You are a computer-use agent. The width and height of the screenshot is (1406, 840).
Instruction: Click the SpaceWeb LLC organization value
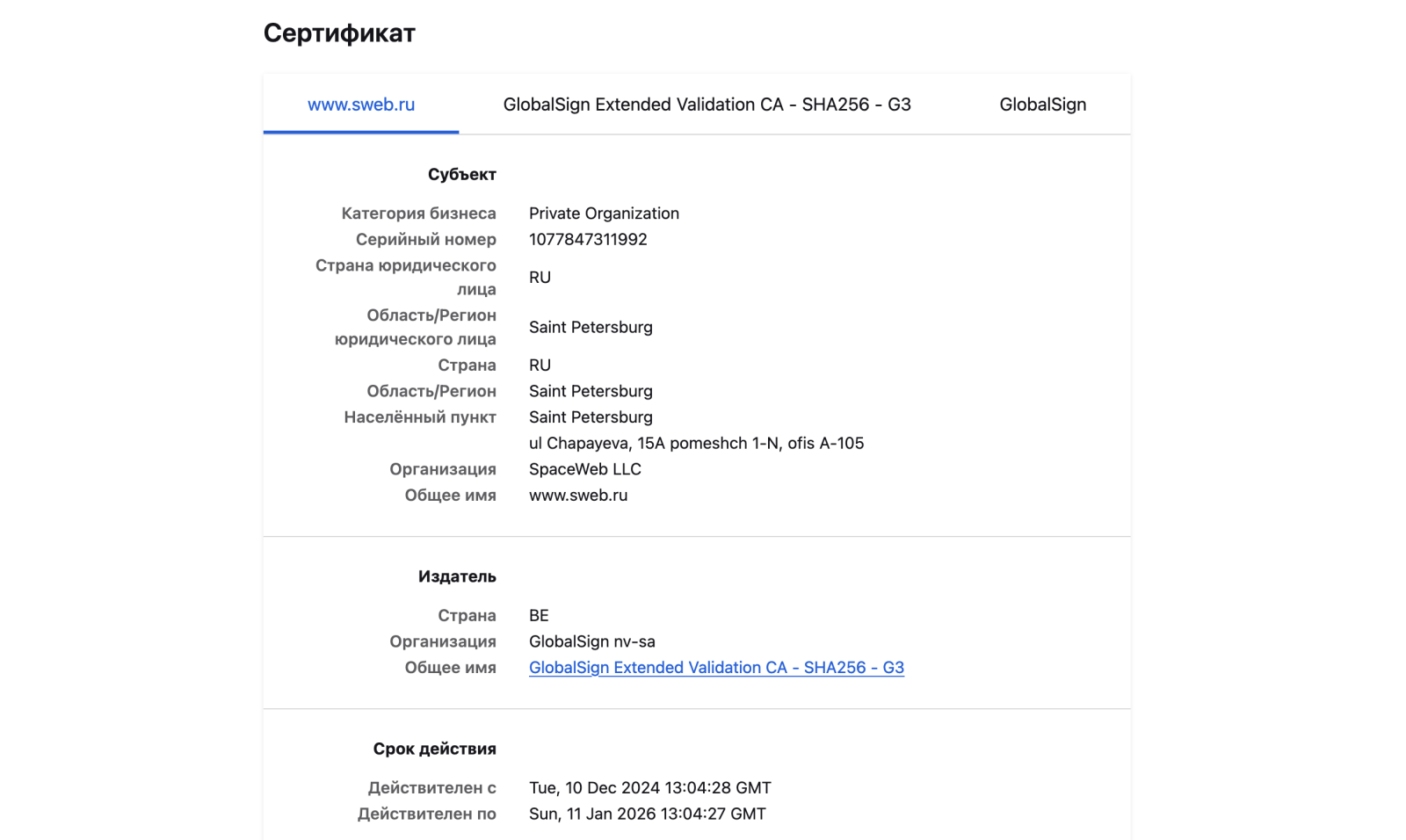pos(584,469)
